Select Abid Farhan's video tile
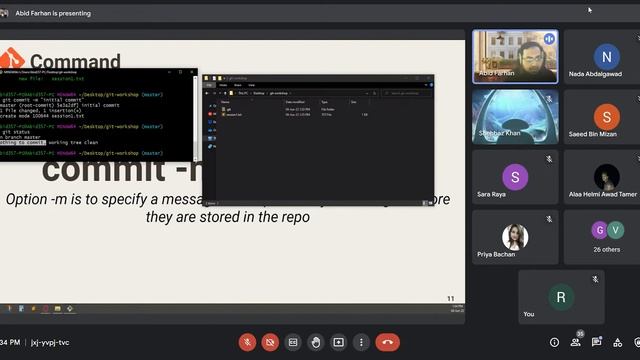The width and height of the screenshot is (640, 360). (x=515, y=57)
